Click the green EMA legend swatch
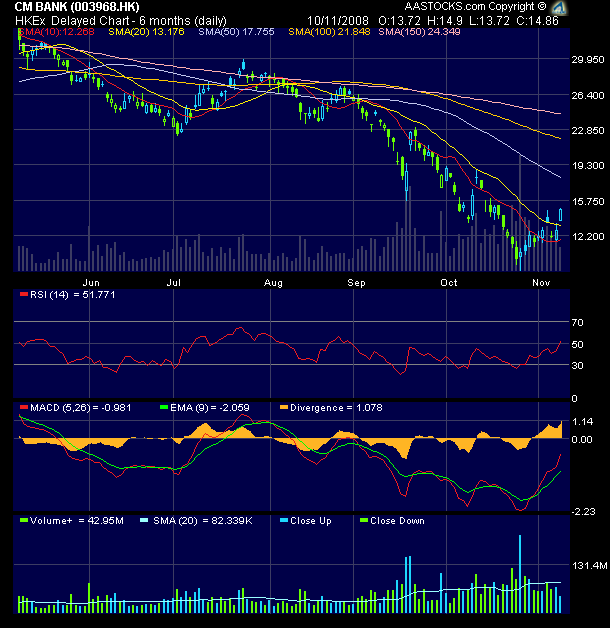 (x=163, y=407)
